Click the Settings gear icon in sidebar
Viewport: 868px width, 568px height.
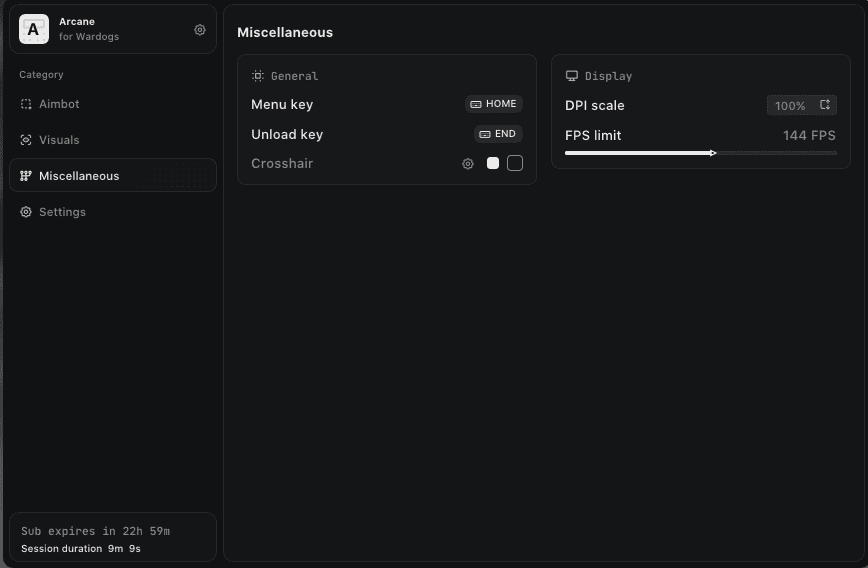26,212
